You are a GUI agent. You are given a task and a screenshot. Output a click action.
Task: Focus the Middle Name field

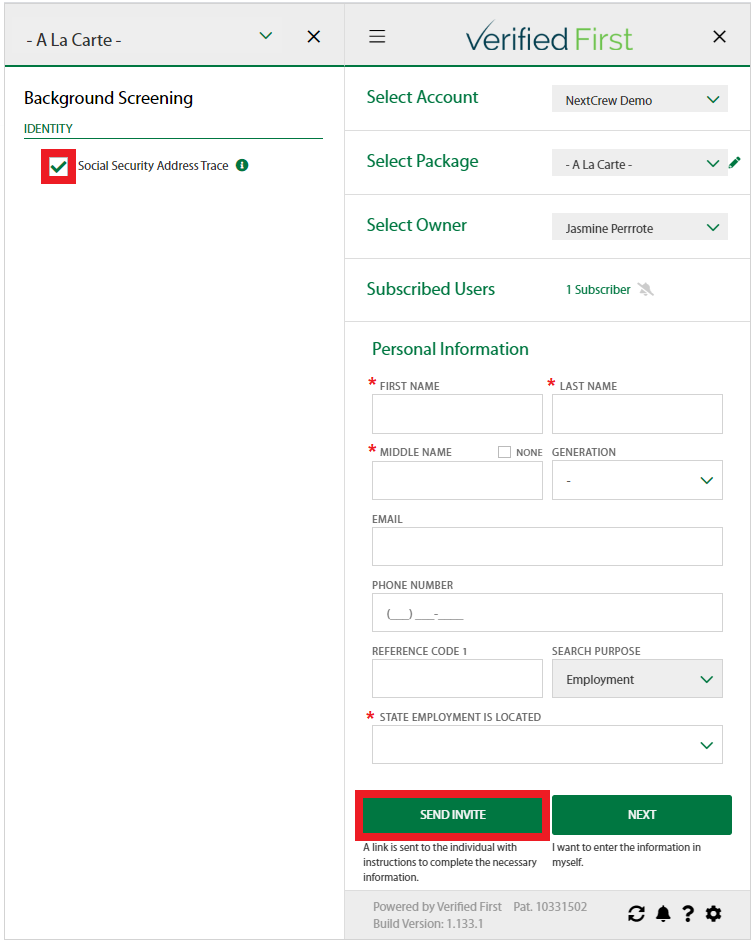(457, 480)
